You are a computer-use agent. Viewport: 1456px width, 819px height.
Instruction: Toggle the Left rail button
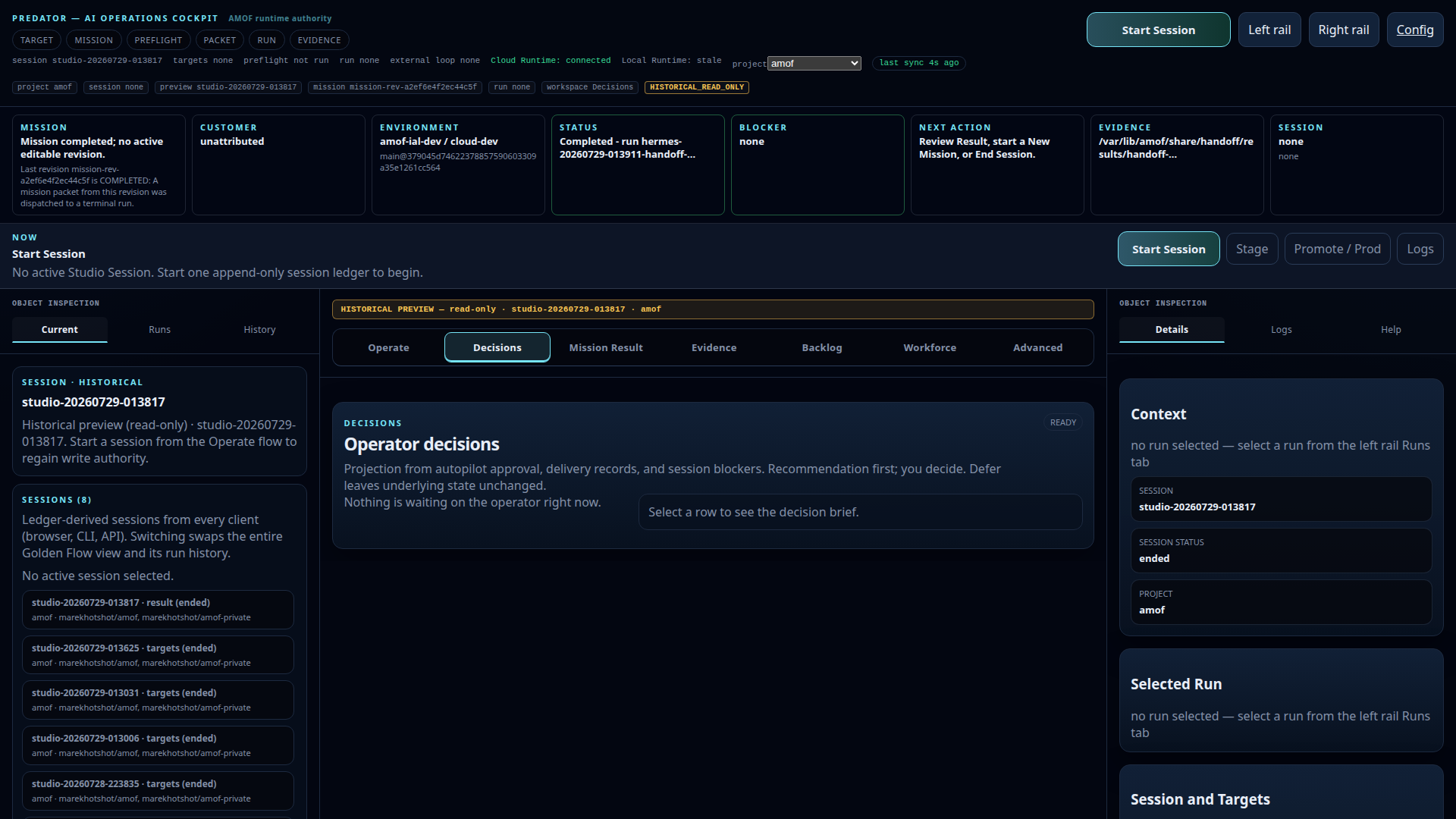pyautogui.click(x=1269, y=30)
